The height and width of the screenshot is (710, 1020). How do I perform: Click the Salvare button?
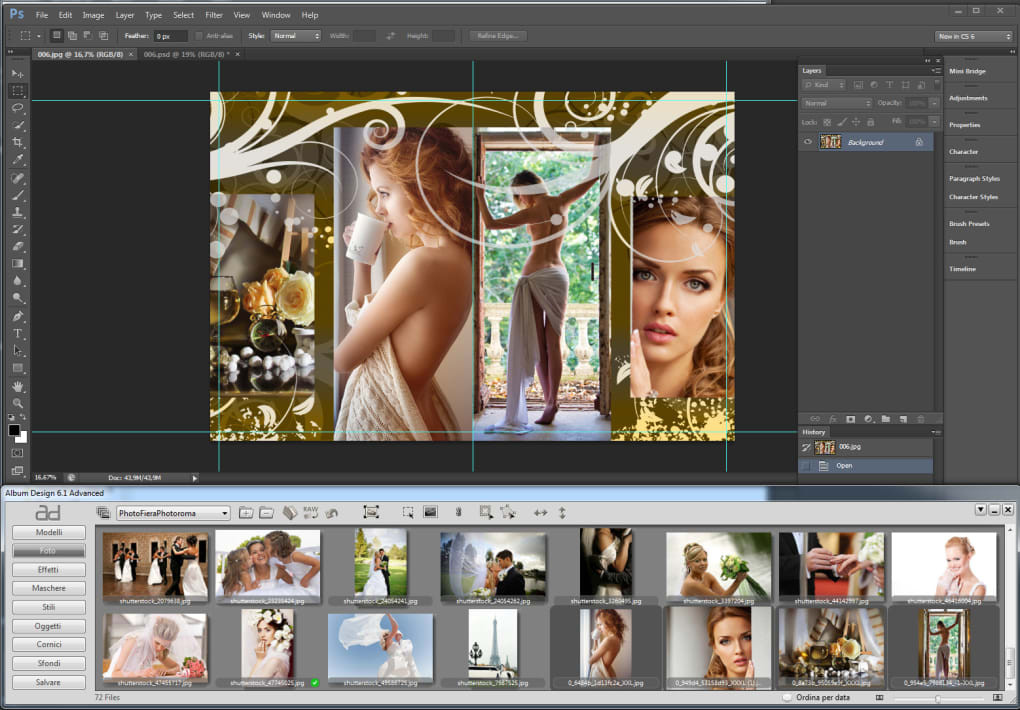(48, 682)
